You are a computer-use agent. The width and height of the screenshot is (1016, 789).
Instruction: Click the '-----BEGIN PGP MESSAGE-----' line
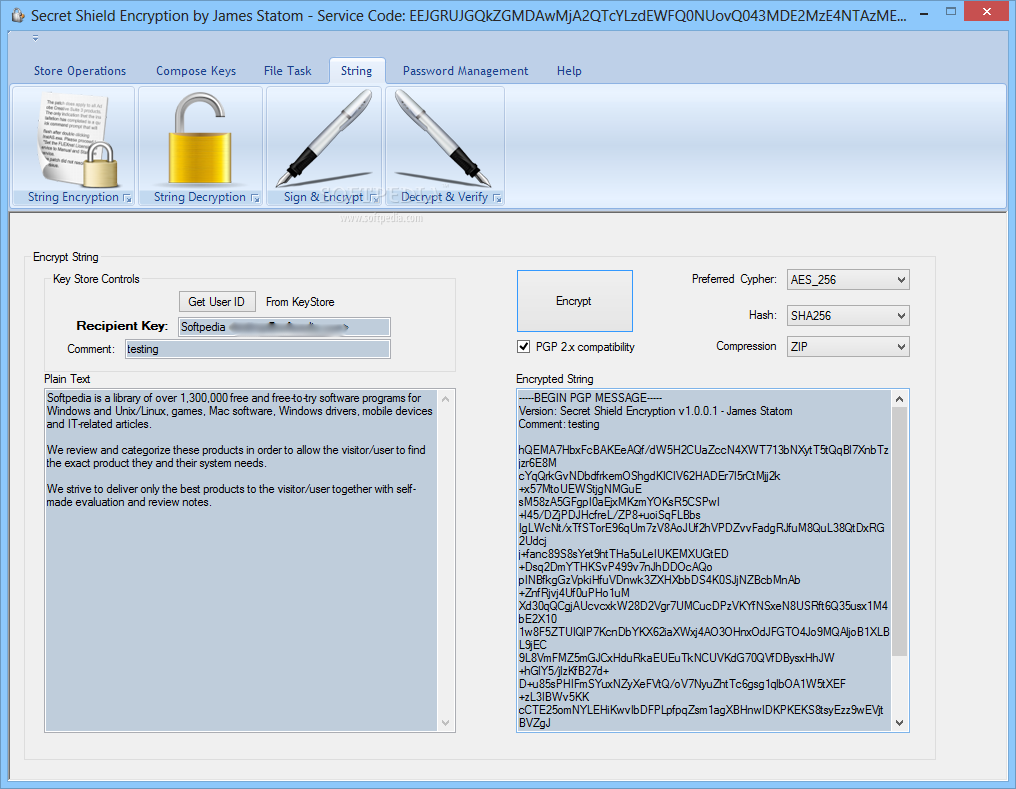pyautogui.click(x=590, y=398)
